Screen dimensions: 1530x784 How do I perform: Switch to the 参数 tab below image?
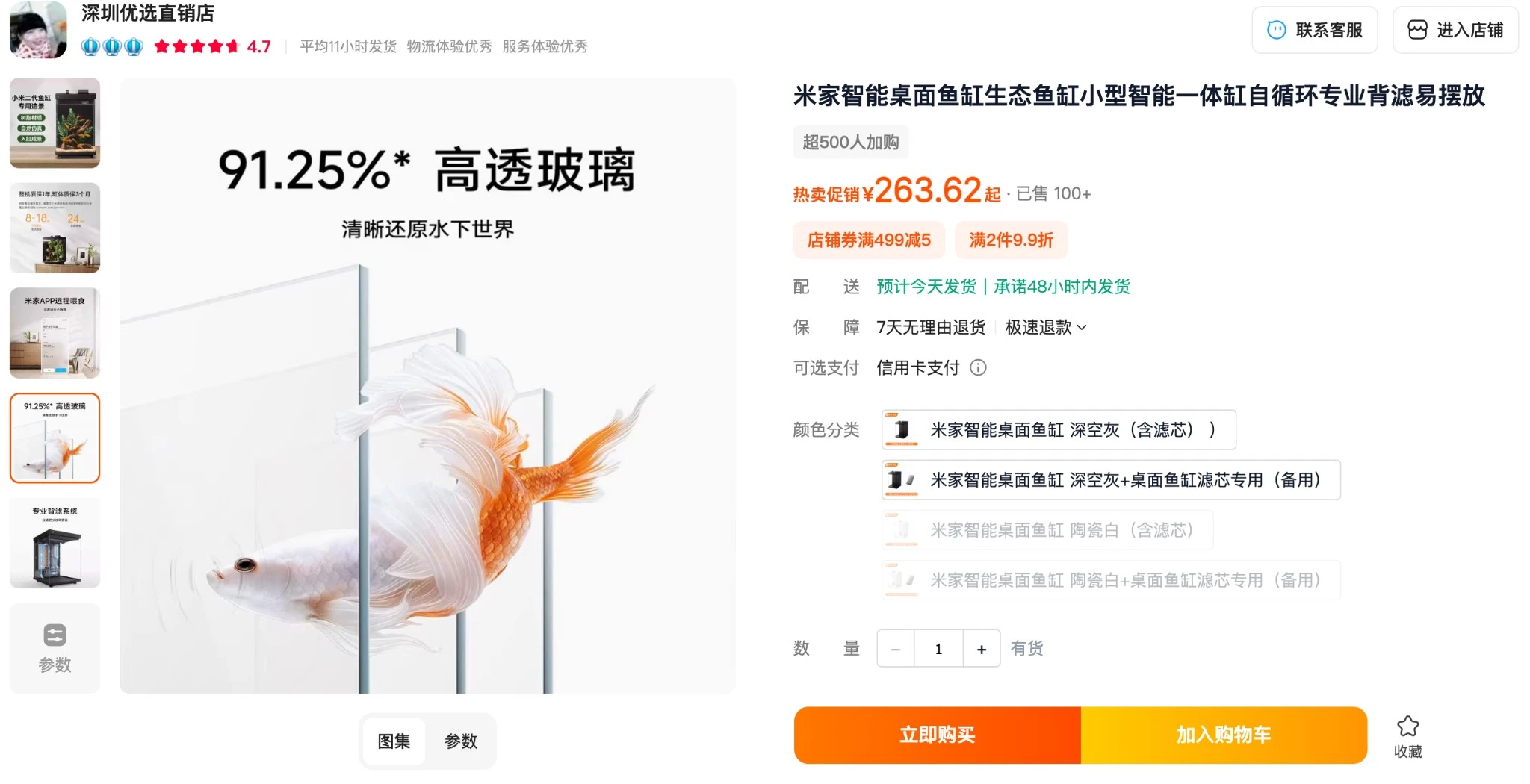click(461, 741)
